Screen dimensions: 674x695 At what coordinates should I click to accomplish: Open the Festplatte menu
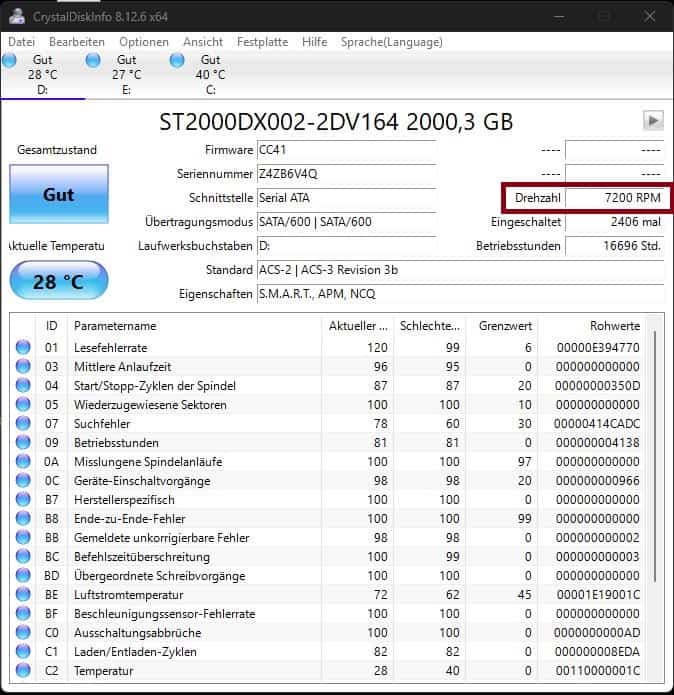tap(262, 42)
